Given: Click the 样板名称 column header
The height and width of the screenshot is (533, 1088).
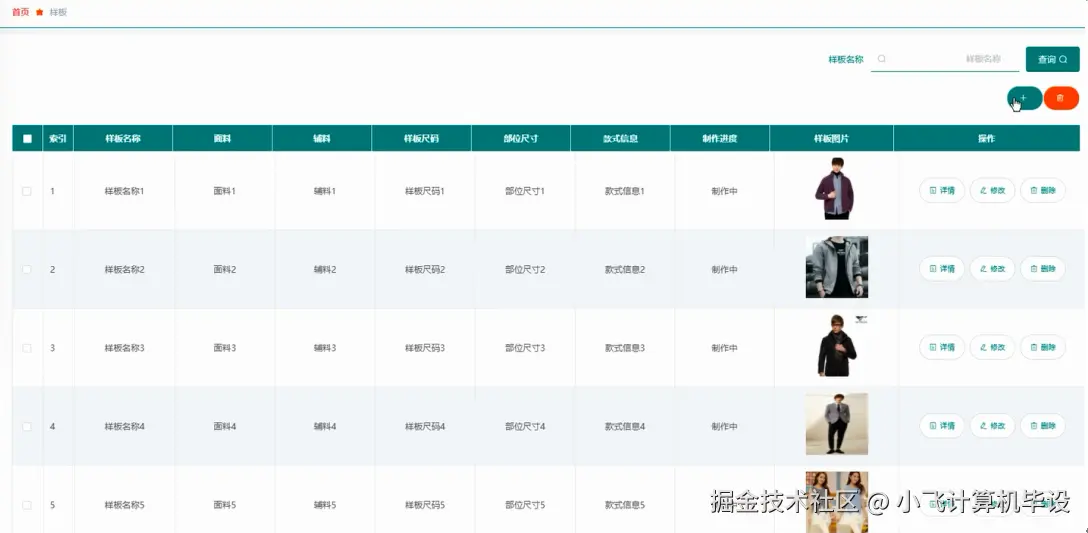Looking at the screenshot, I should [123, 138].
